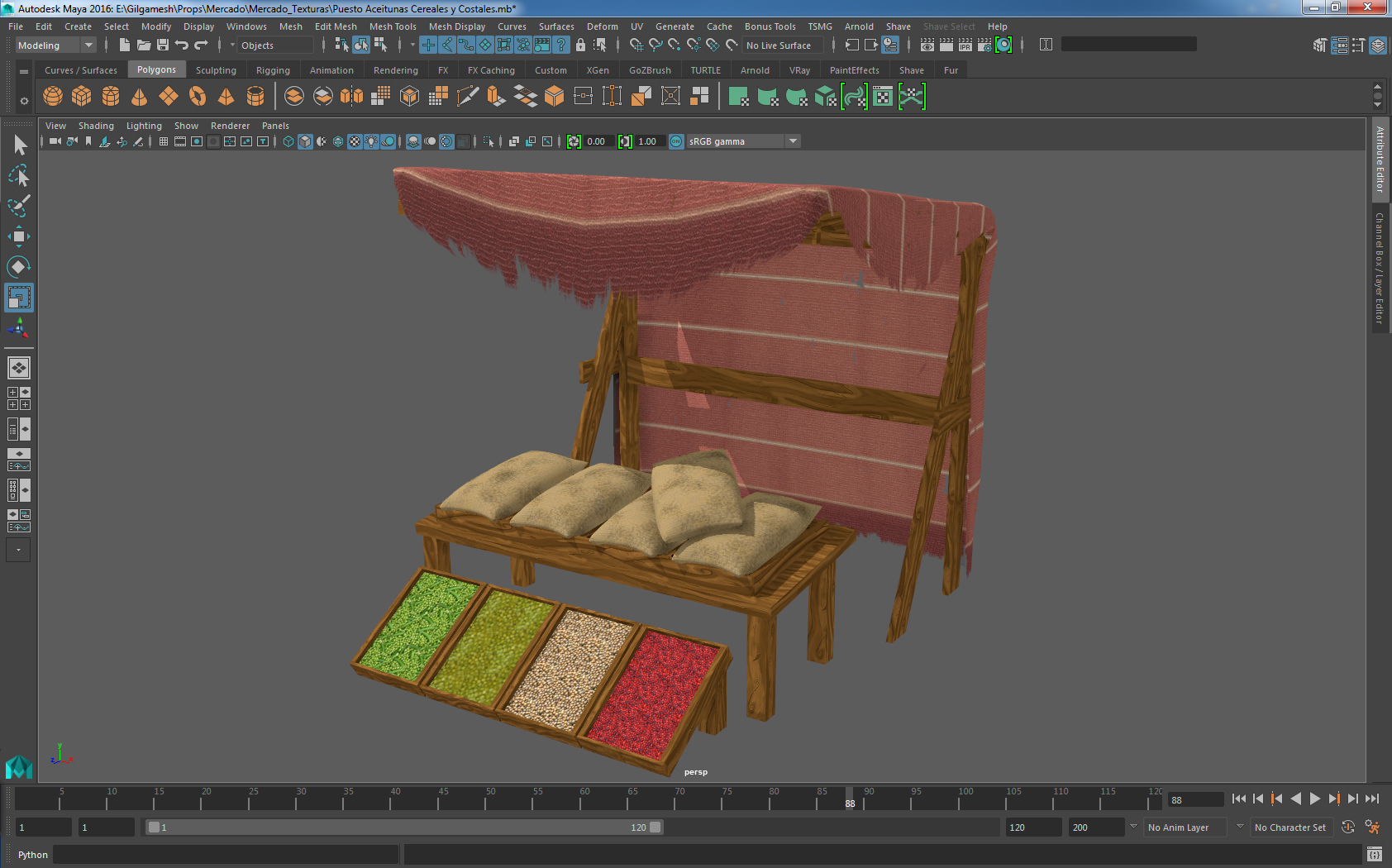The width and height of the screenshot is (1392, 868).
Task: Switch to the Rigging shelf tab
Action: pos(273,70)
